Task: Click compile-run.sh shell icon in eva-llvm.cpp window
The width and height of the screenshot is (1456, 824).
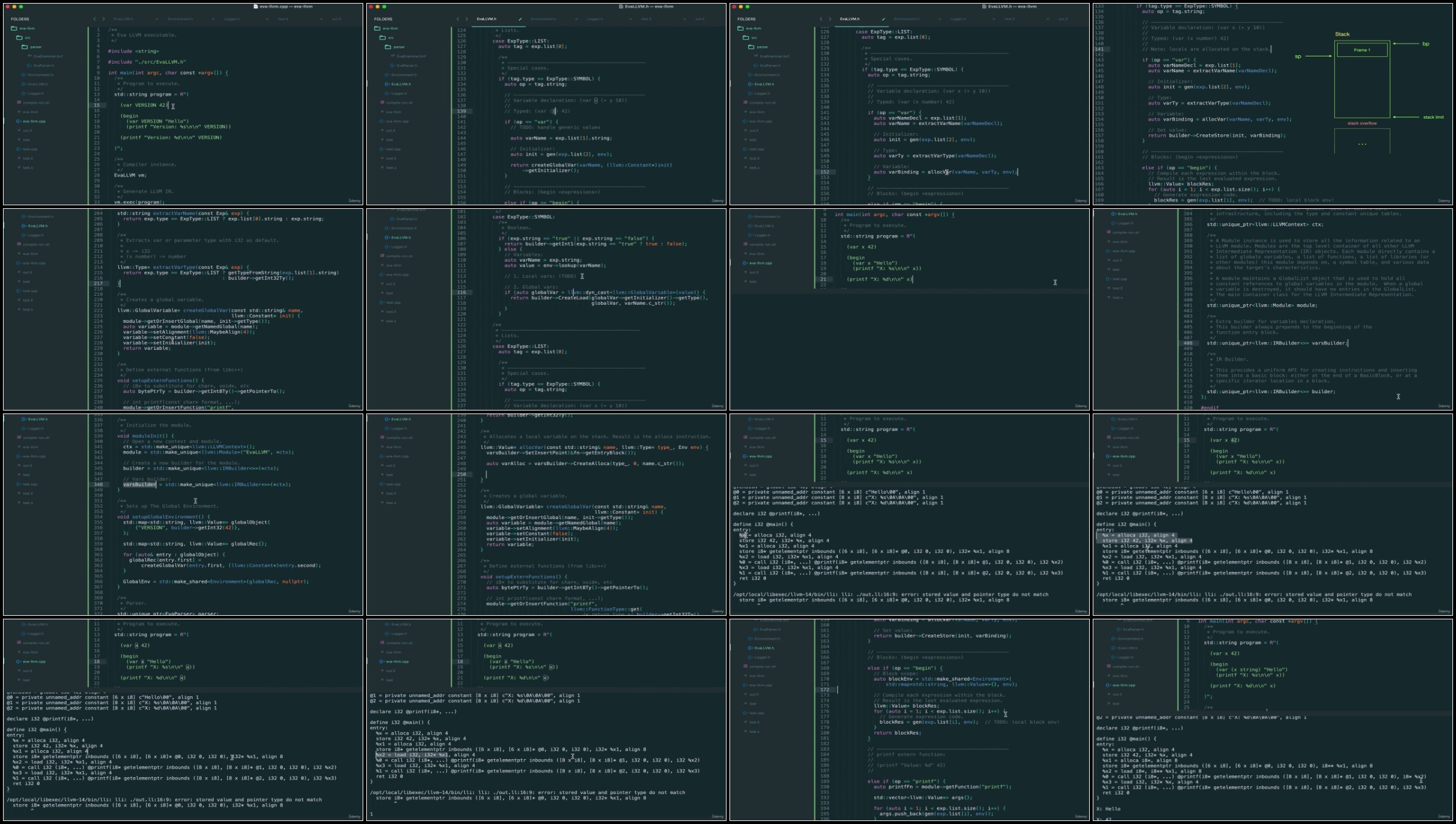Action: click(19, 103)
